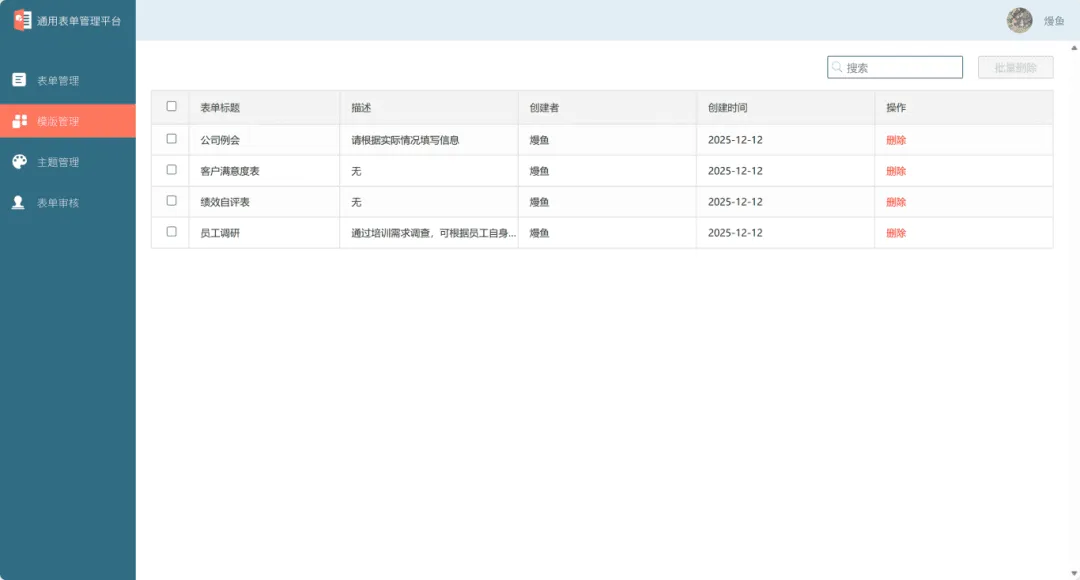Click the magnifier icon in search box
The width and height of the screenshot is (1080, 580).
click(837, 67)
